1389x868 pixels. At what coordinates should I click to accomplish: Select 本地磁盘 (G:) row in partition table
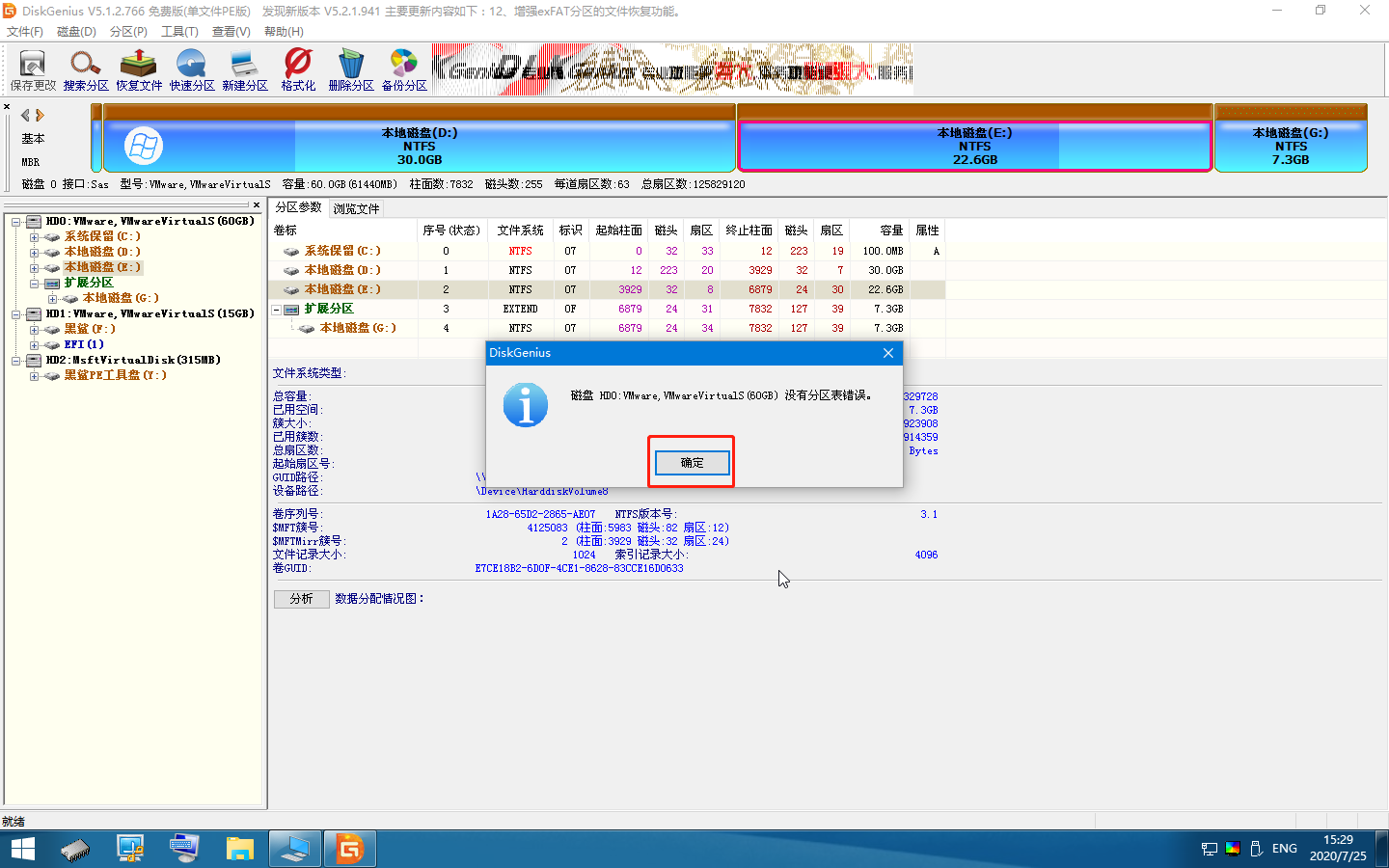(x=606, y=328)
